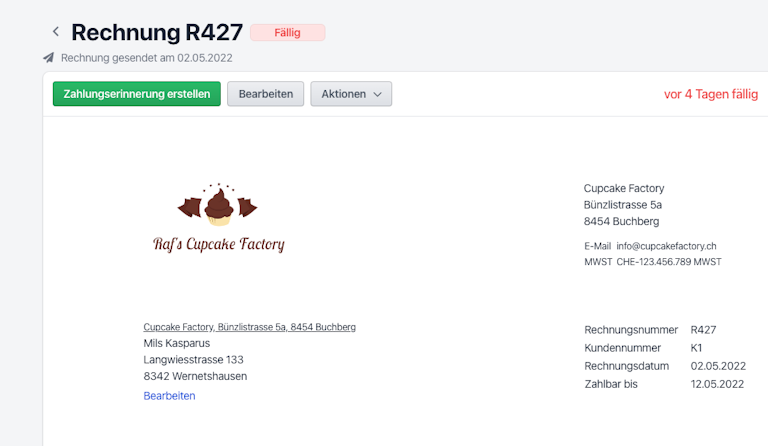Open the Aktionen dropdown menu
Screen dimensions: 768x446
click(351, 94)
